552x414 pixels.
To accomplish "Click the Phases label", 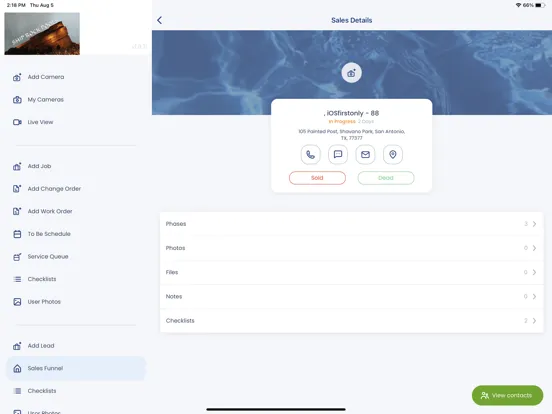I will (x=176, y=224).
